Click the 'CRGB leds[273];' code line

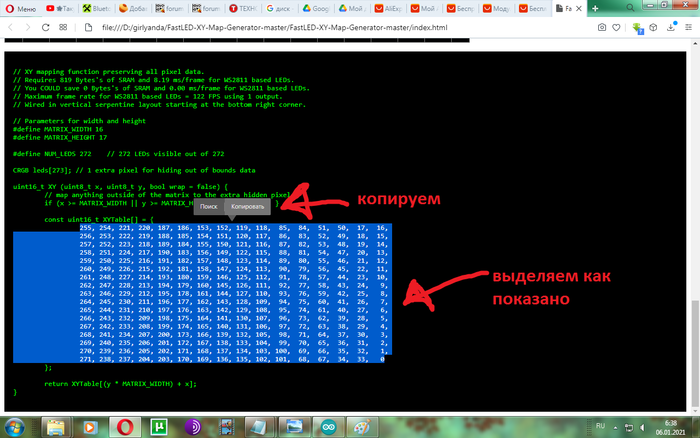point(134,170)
